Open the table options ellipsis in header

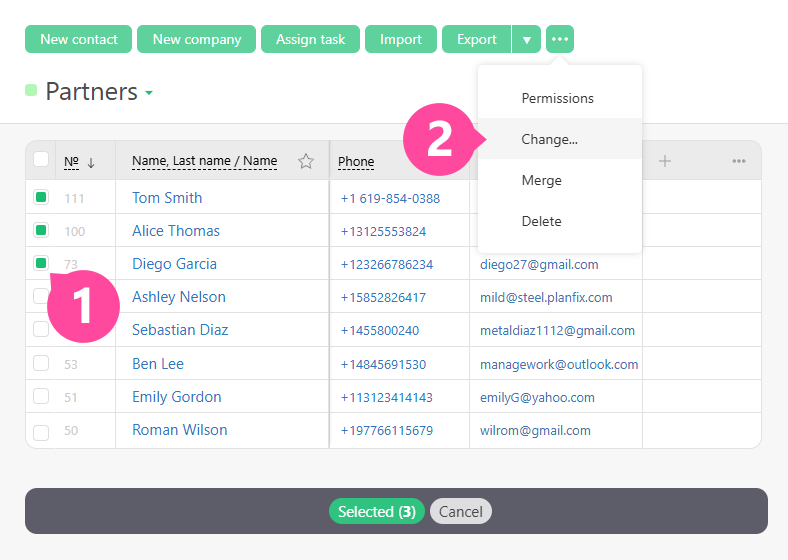point(738,161)
